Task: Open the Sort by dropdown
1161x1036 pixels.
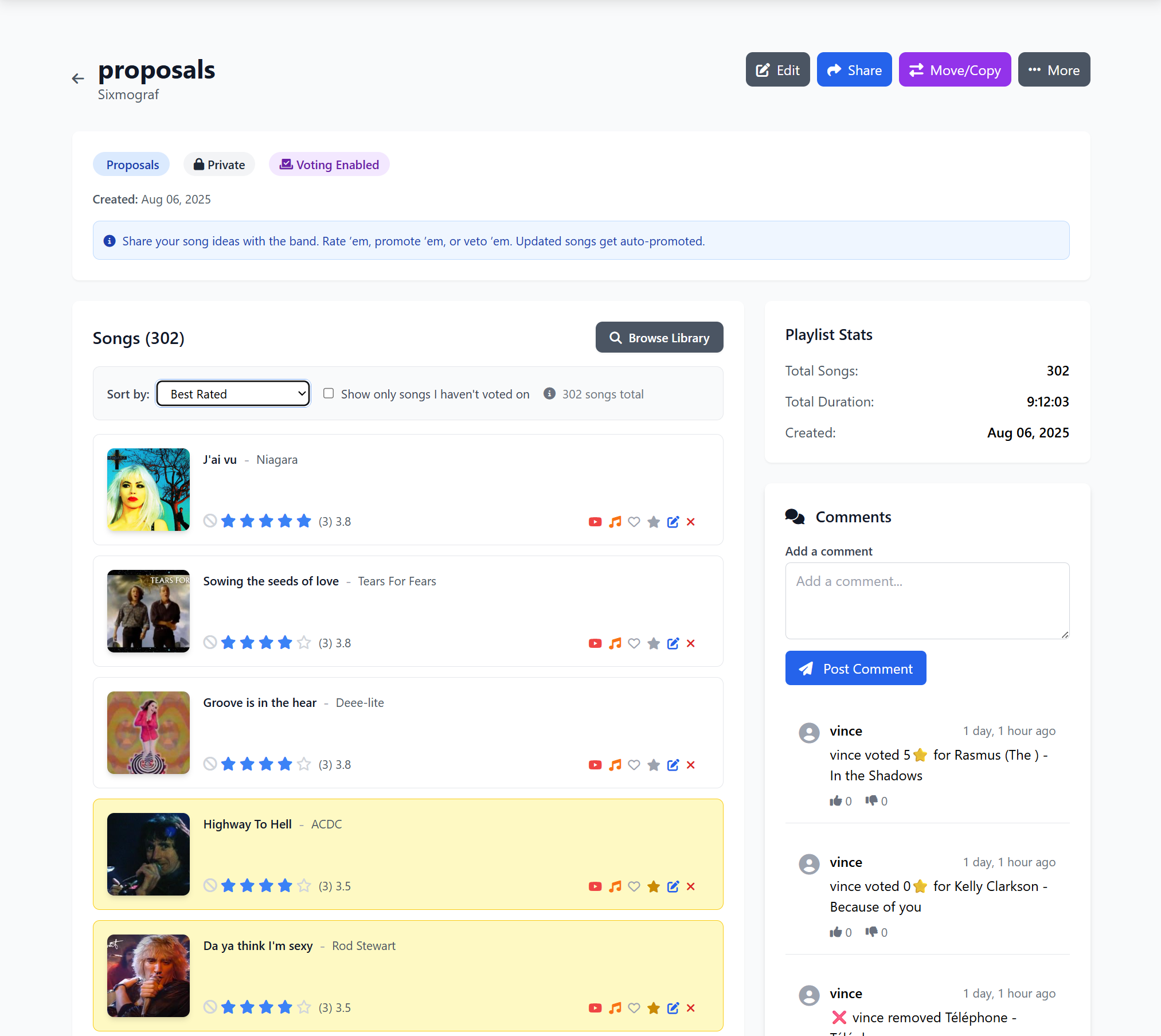Action: (233, 393)
